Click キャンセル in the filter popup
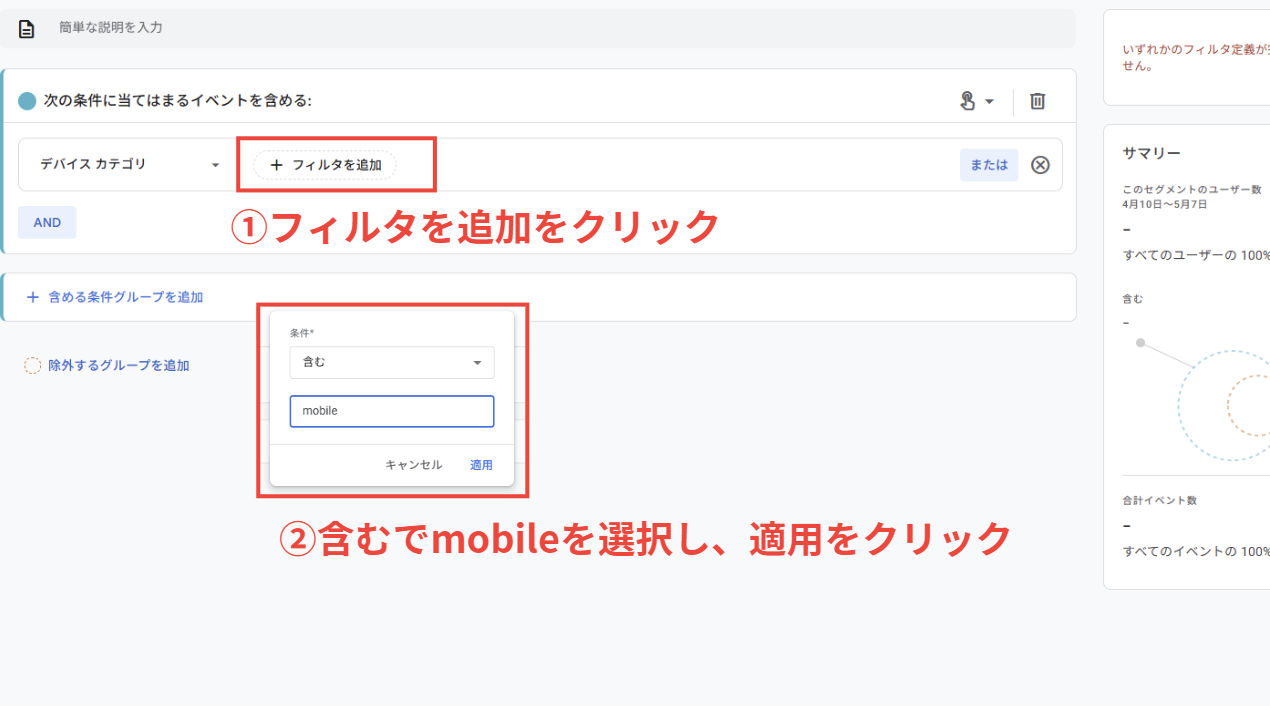This screenshot has height=706, width=1270. (414, 465)
